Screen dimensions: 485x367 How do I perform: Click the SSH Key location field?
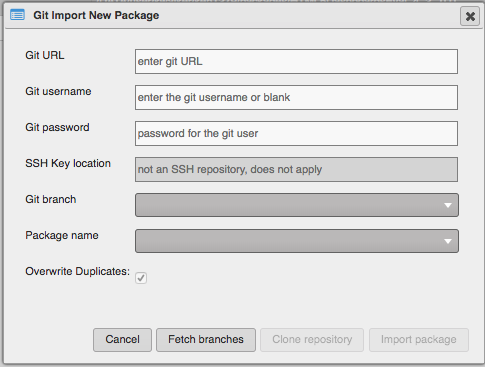296,169
